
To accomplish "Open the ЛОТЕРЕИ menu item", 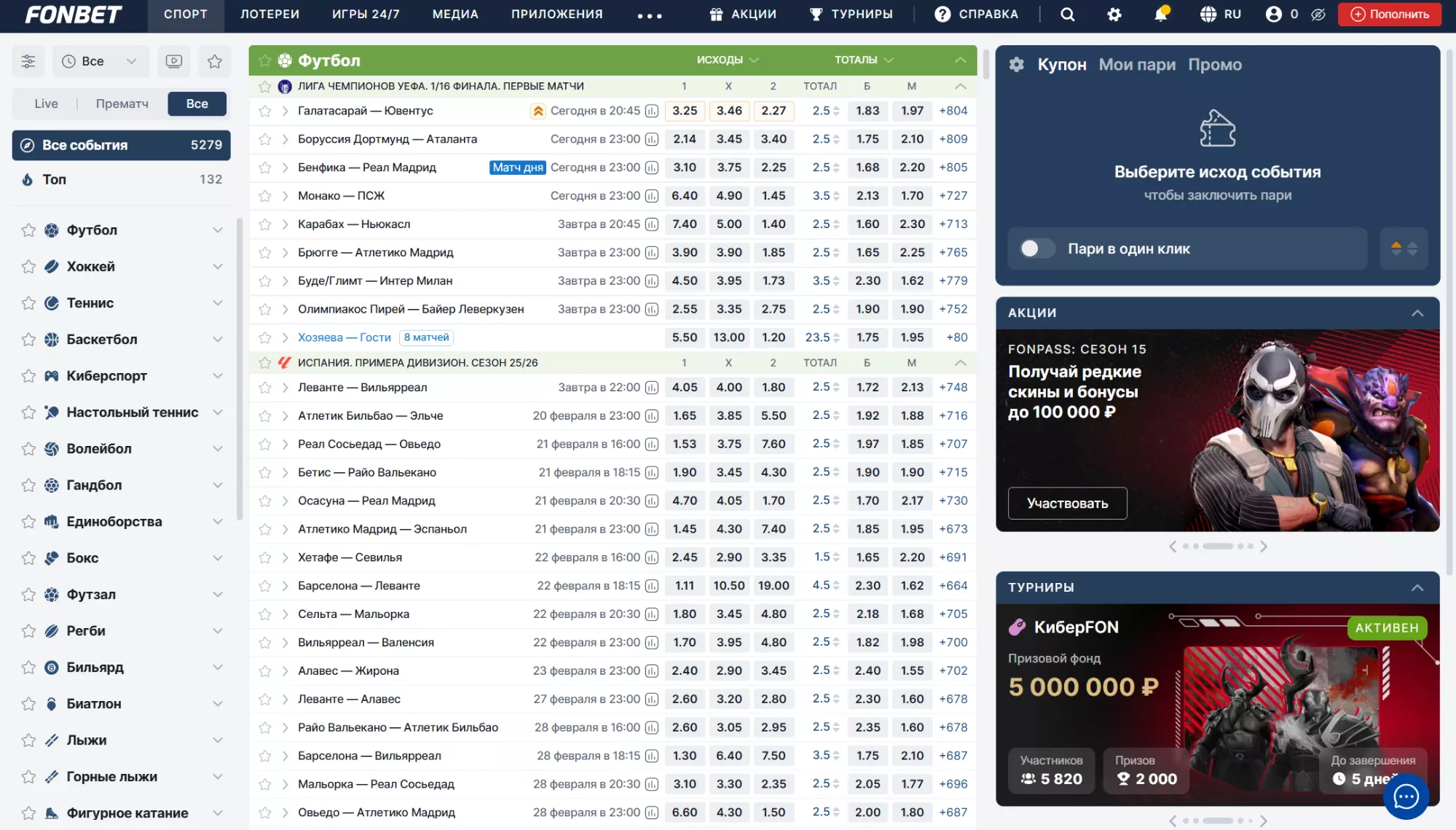I will point(269,15).
